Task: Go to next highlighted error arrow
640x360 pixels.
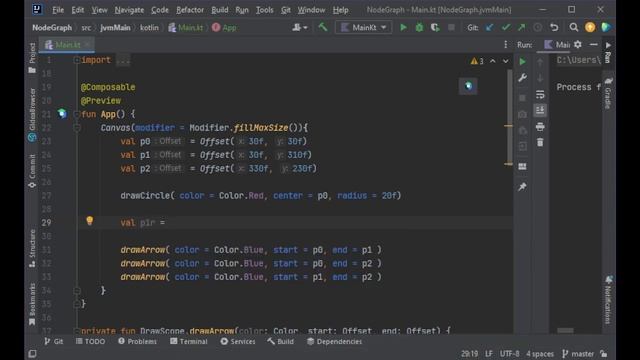Action: pyautogui.click(x=505, y=61)
